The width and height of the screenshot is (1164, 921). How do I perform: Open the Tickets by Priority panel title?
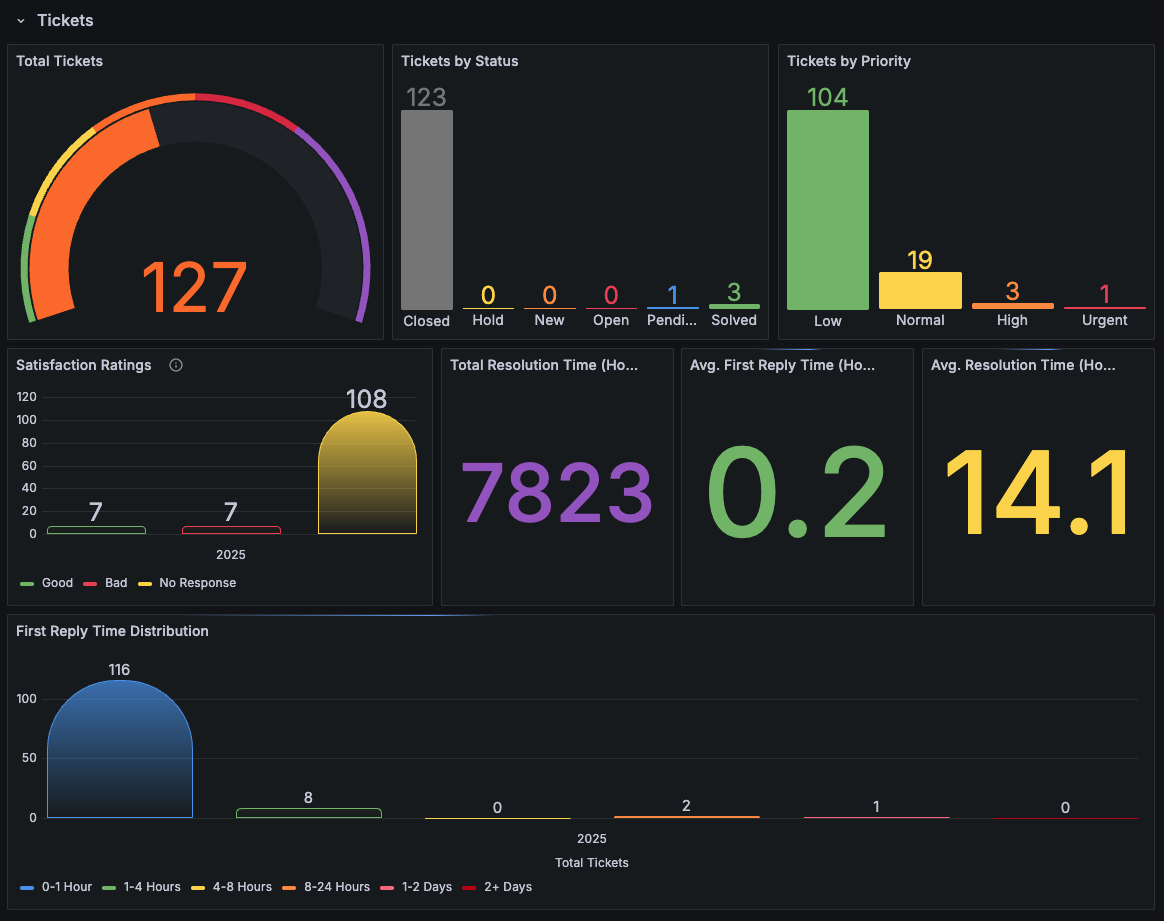click(x=849, y=61)
